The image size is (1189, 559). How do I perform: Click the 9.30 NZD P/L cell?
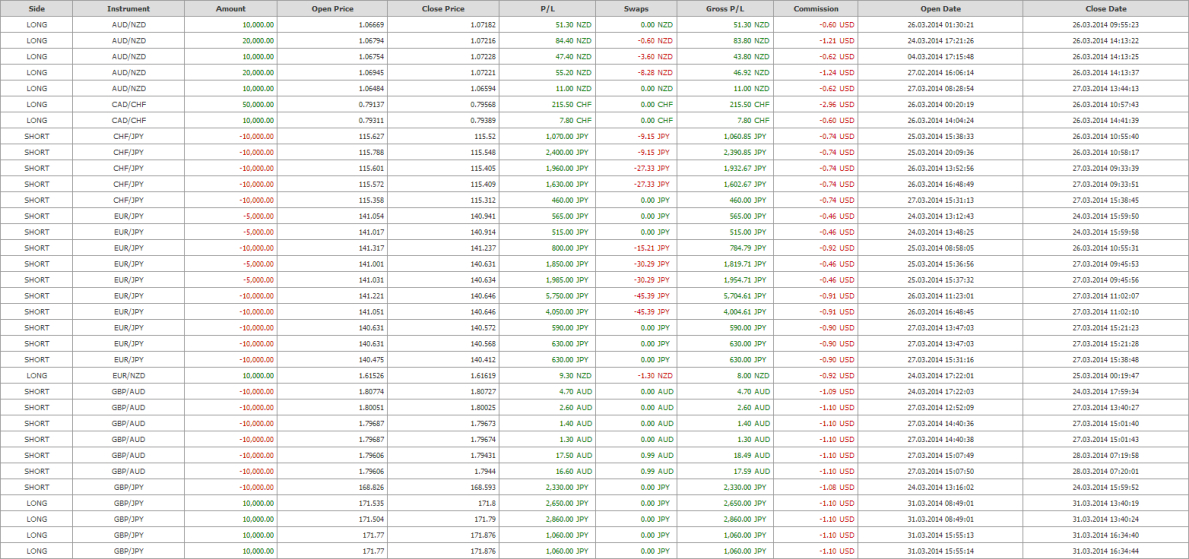547,375
